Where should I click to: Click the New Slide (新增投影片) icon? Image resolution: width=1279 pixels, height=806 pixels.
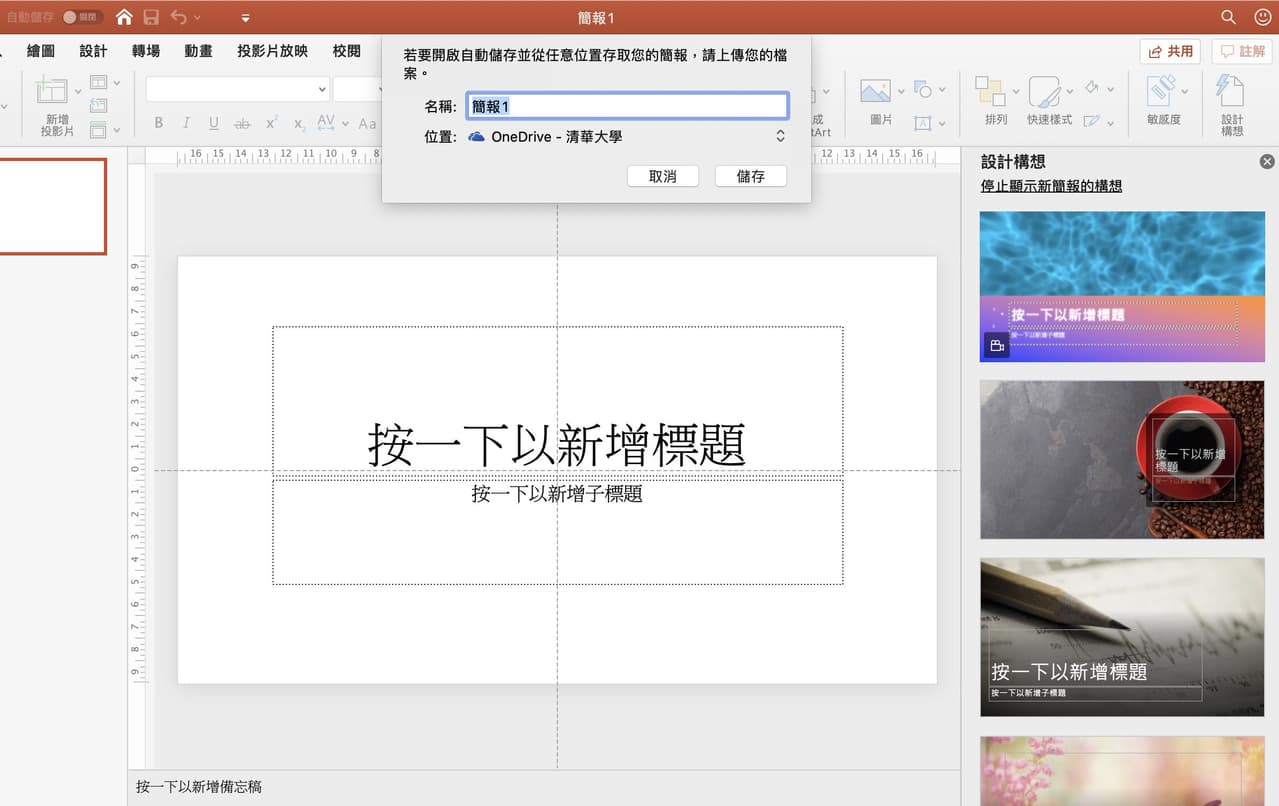point(53,91)
